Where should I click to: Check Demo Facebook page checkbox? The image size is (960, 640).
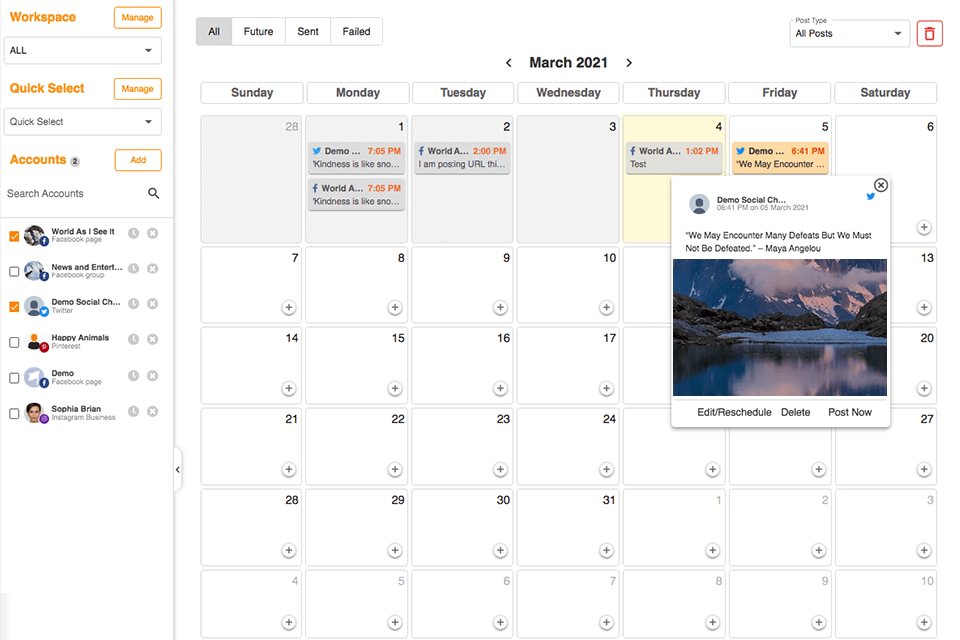tap(14, 378)
